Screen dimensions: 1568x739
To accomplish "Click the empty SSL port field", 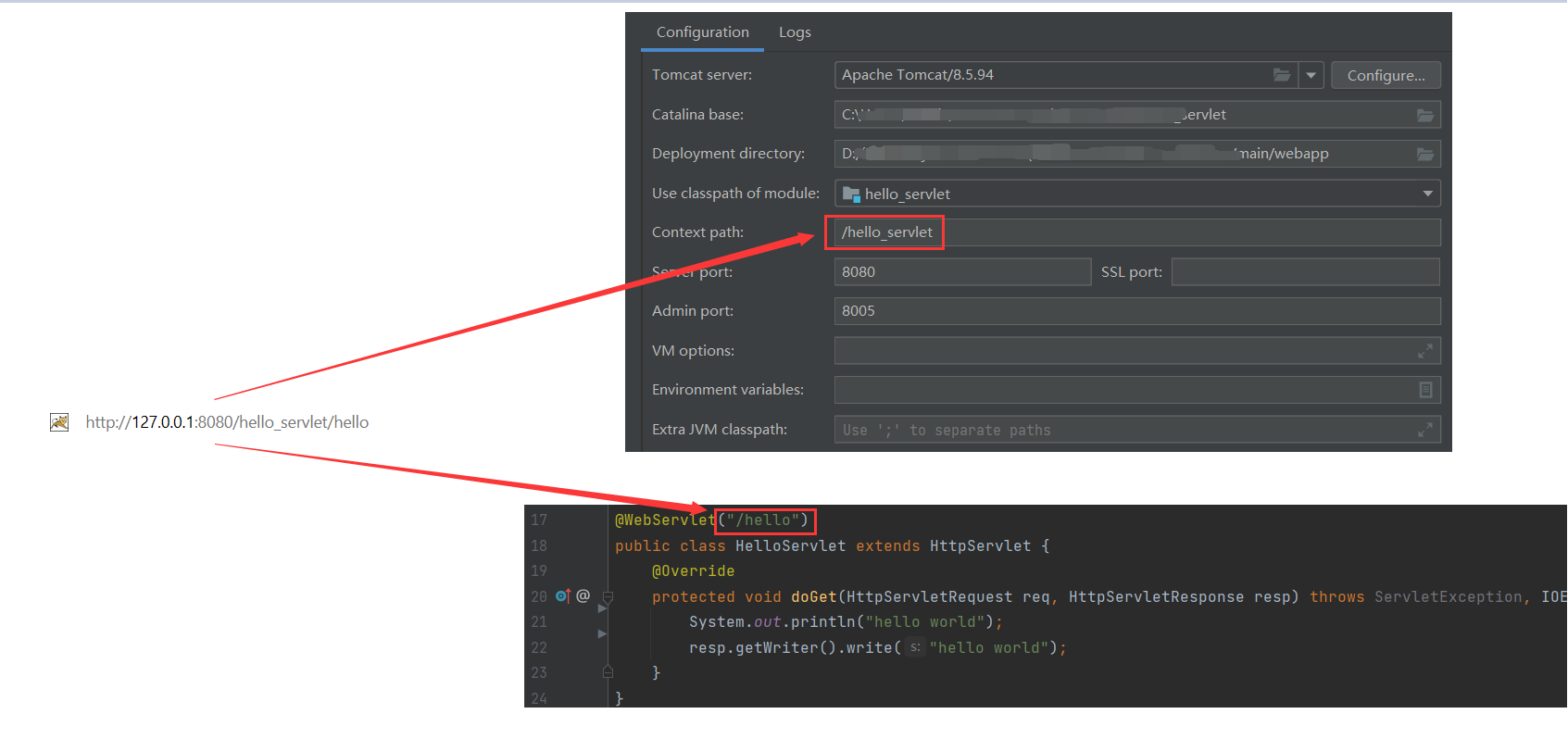I will 1305,271.
